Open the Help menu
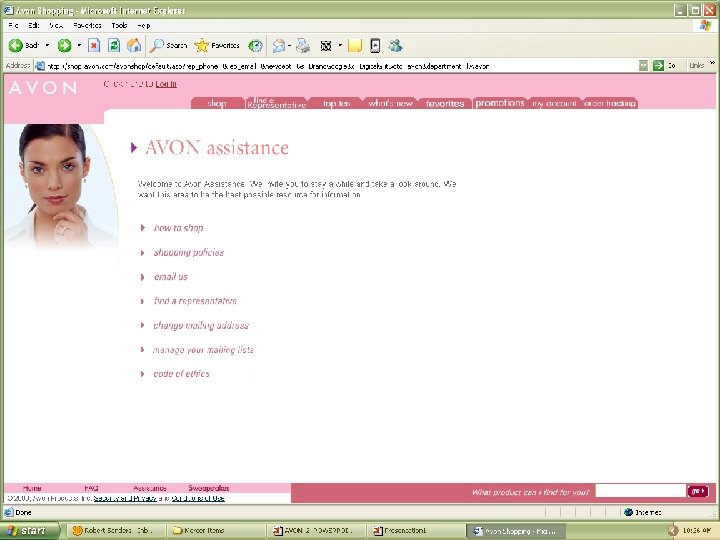This screenshot has height=540, width=720. click(x=144, y=25)
